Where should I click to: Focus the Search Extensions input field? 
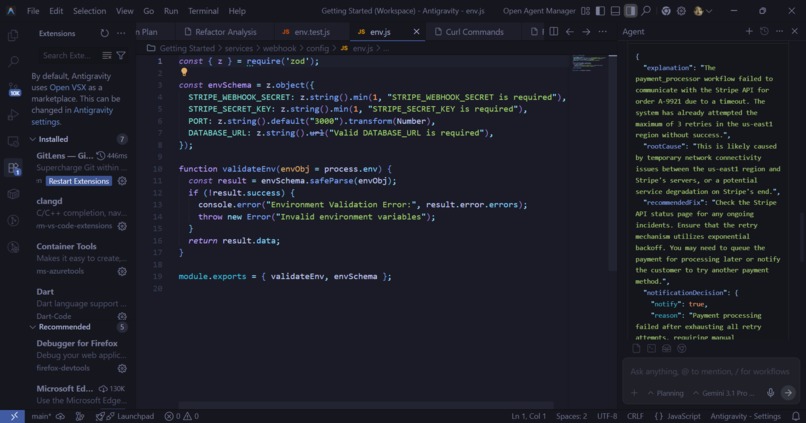pyautogui.click(x=69, y=56)
